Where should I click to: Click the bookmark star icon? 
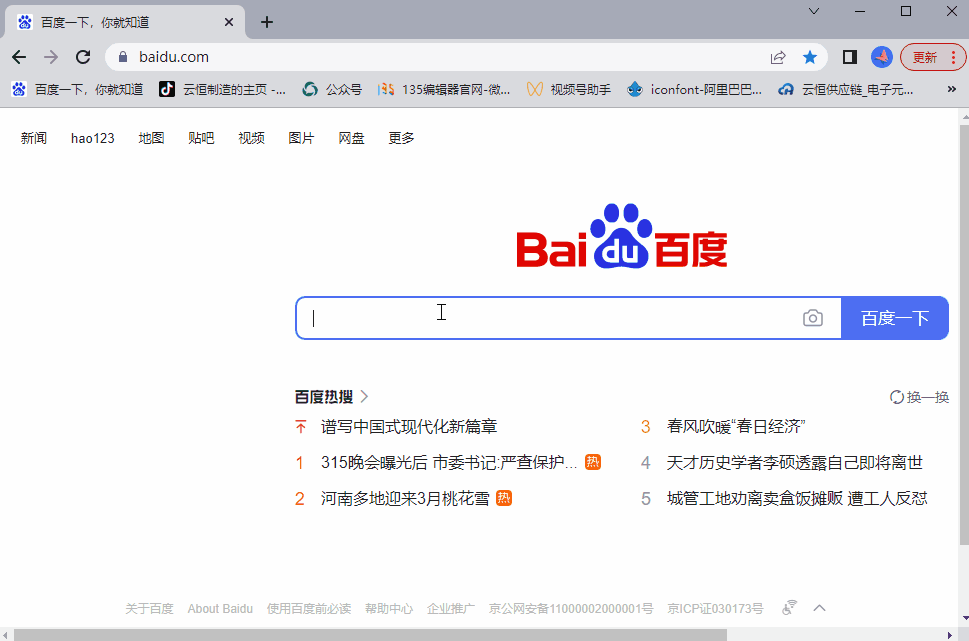pos(810,57)
